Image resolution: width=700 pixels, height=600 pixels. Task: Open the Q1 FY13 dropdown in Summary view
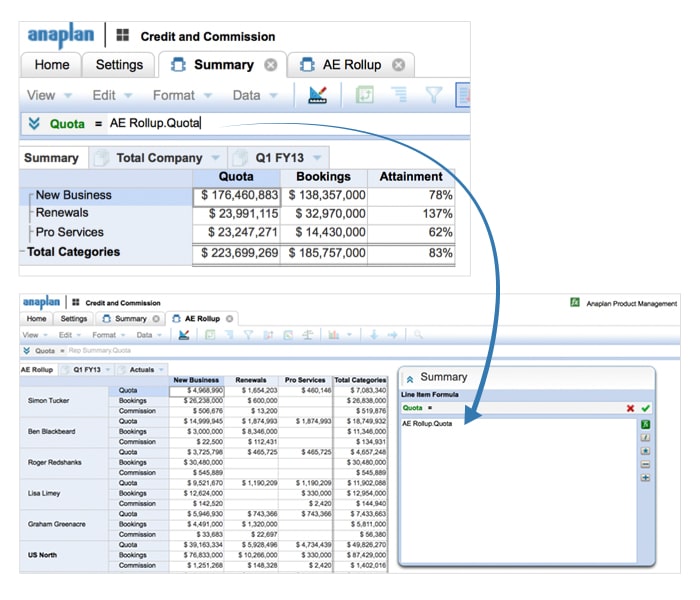click(317, 158)
